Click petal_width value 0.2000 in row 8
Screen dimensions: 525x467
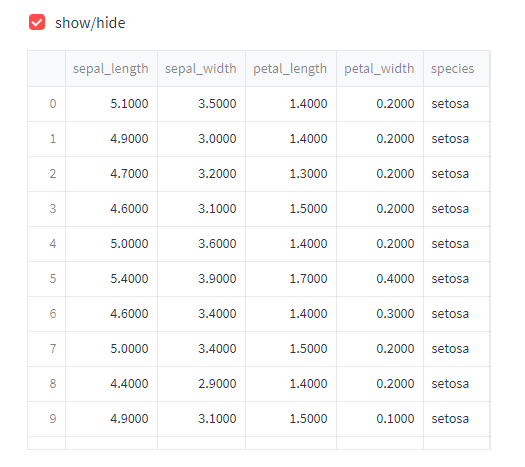coord(395,384)
